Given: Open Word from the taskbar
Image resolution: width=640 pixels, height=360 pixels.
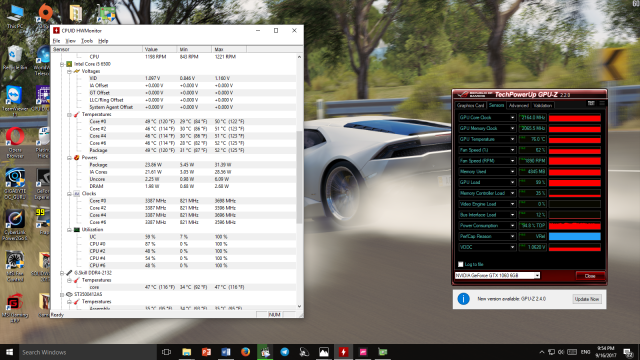Looking at the screenshot, I should coord(226,352).
